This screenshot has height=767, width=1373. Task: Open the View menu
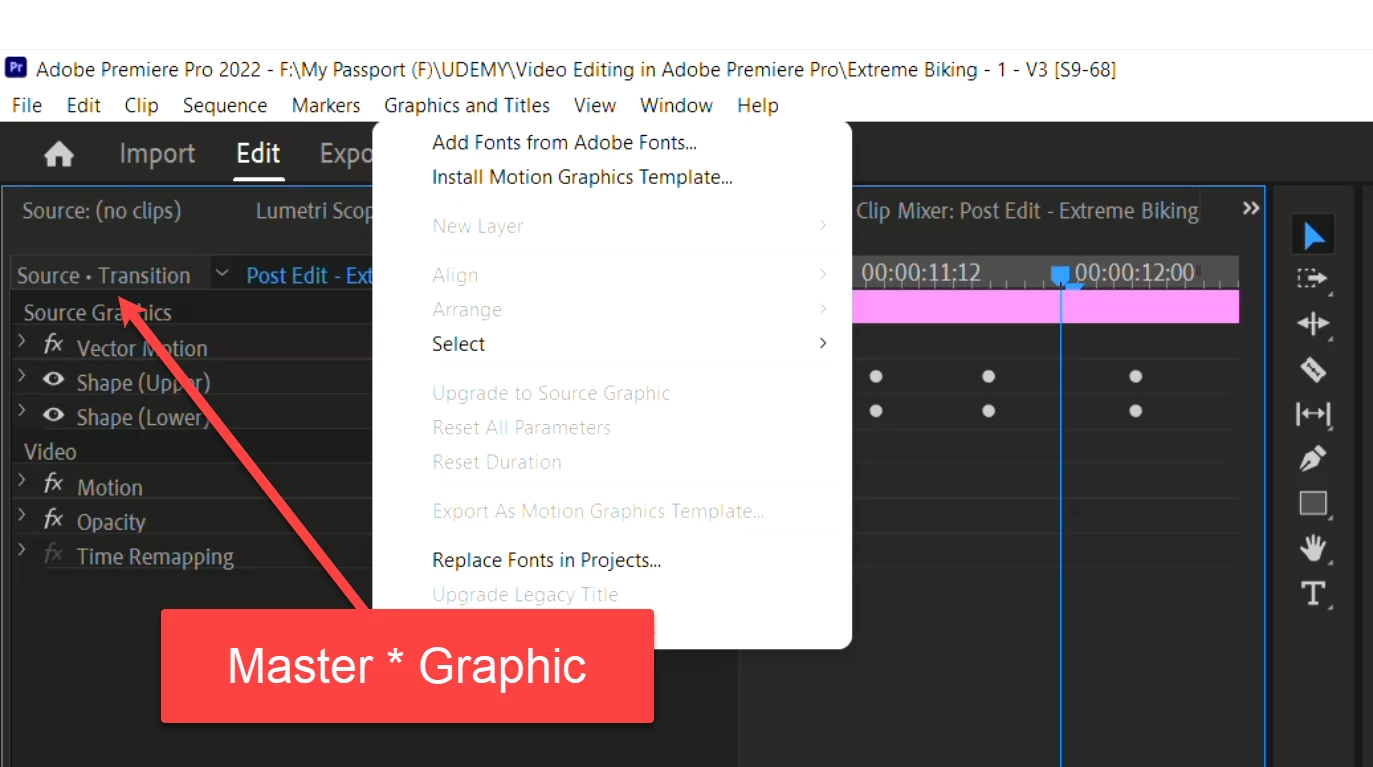click(595, 105)
